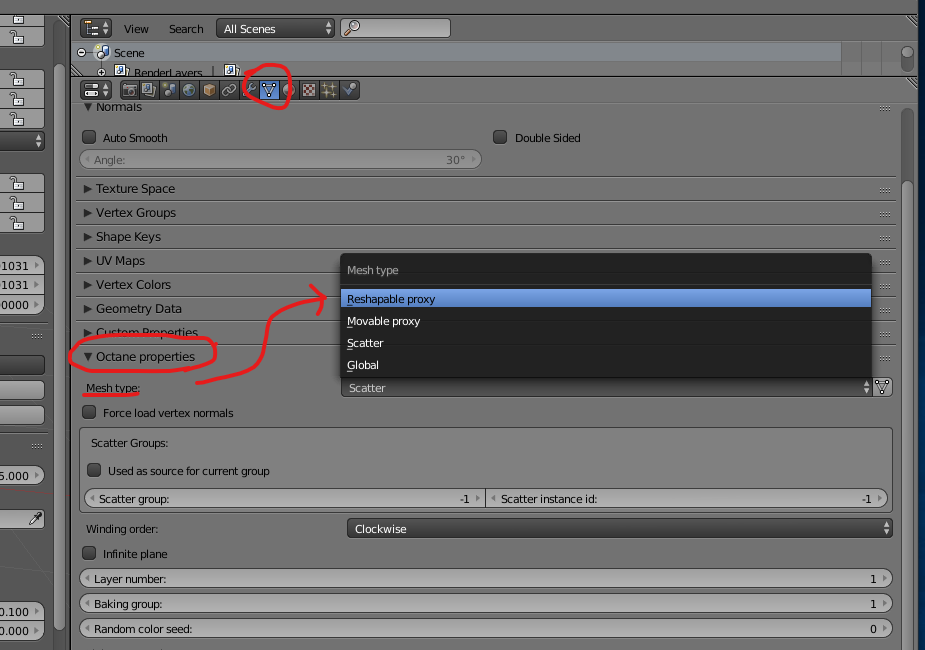Expand the Vertex Colors panel
This screenshot has height=650, width=925.
88,285
